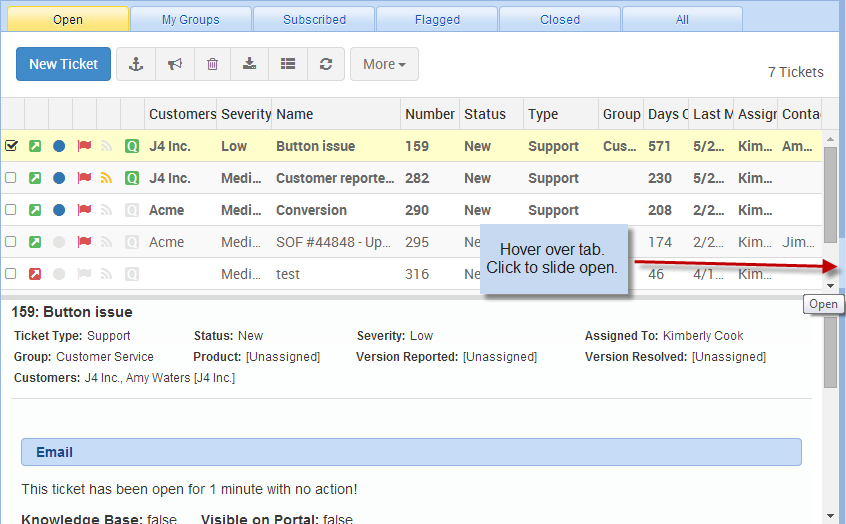Click the download export icon
The height and width of the screenshot is (524, 846).
[x=249, y=64]
